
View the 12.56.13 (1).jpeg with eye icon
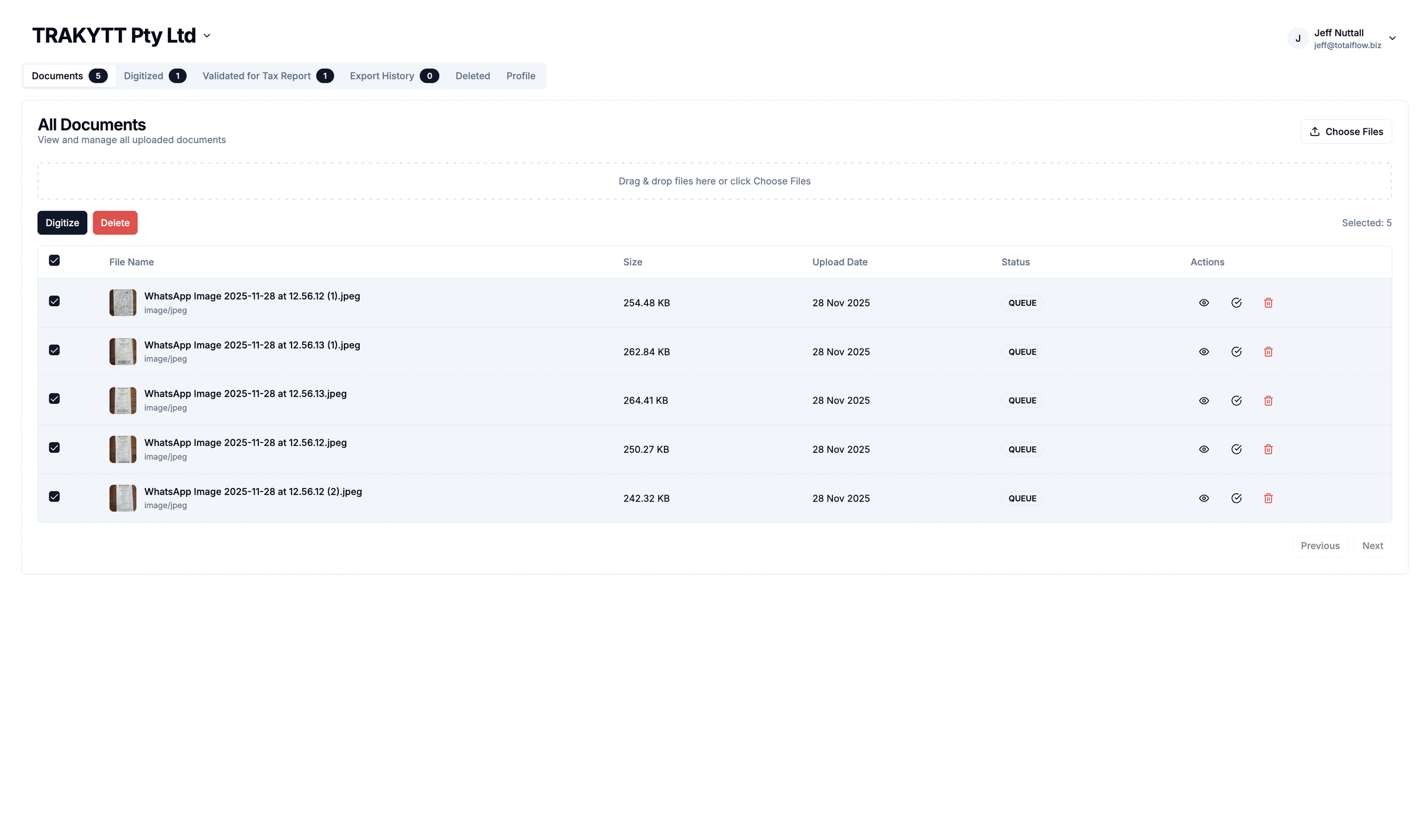coord(1204,351)
